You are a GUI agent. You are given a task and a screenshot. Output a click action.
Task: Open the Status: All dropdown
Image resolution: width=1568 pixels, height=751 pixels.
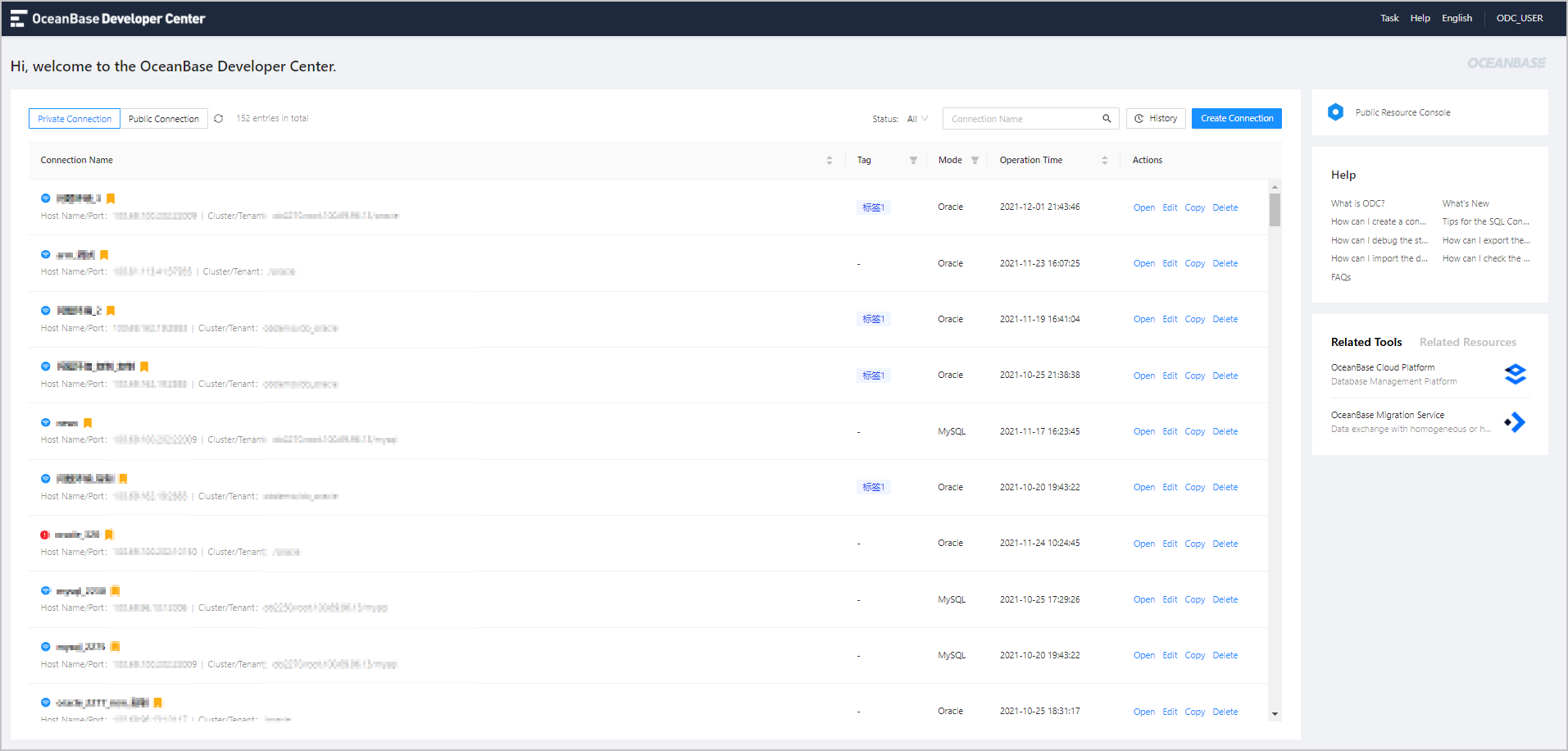click(917, 119)
